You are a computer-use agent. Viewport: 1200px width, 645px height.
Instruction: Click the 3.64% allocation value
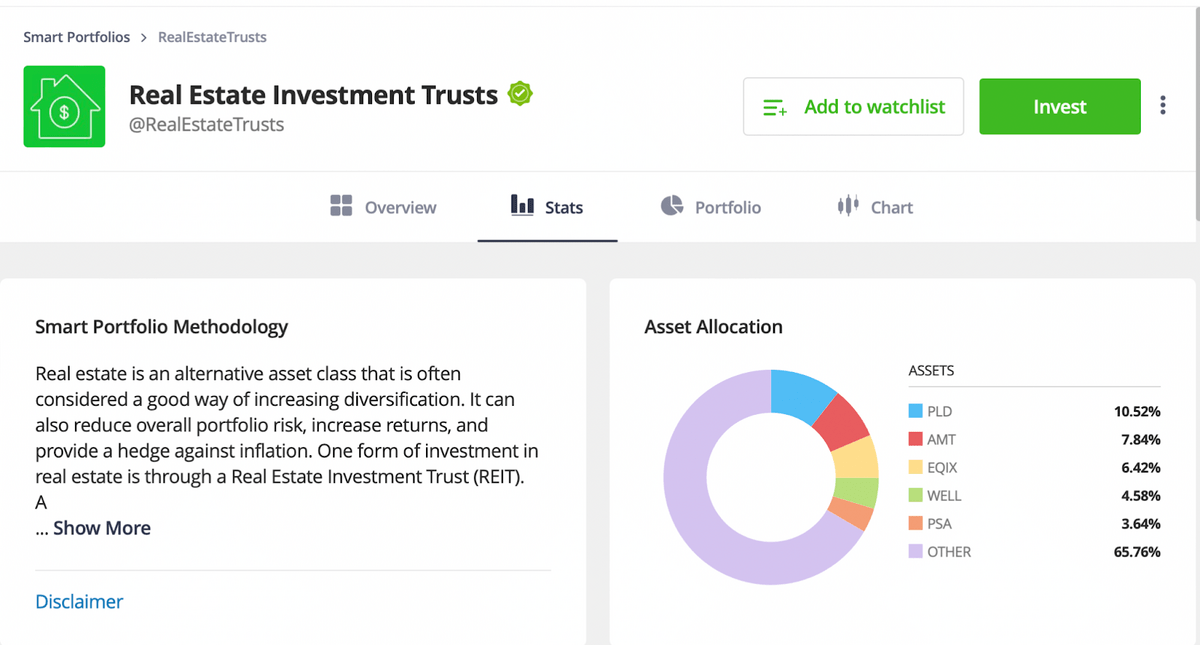point(1141,523)
